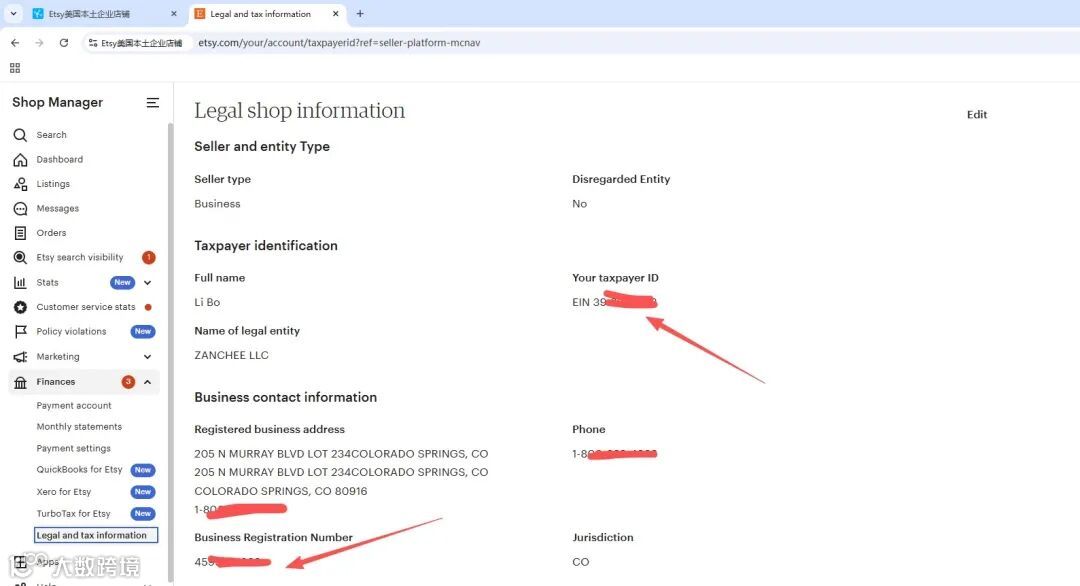Screen dimensions: 1080x586
Task: Open QuickBooks for Etsy
Action: (79, 470)
